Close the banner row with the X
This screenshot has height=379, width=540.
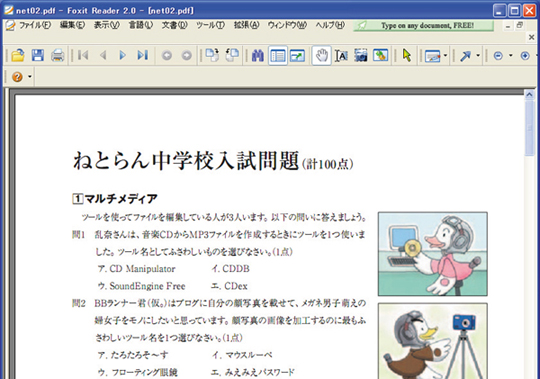pyautogui.click(x=531, y=37)
